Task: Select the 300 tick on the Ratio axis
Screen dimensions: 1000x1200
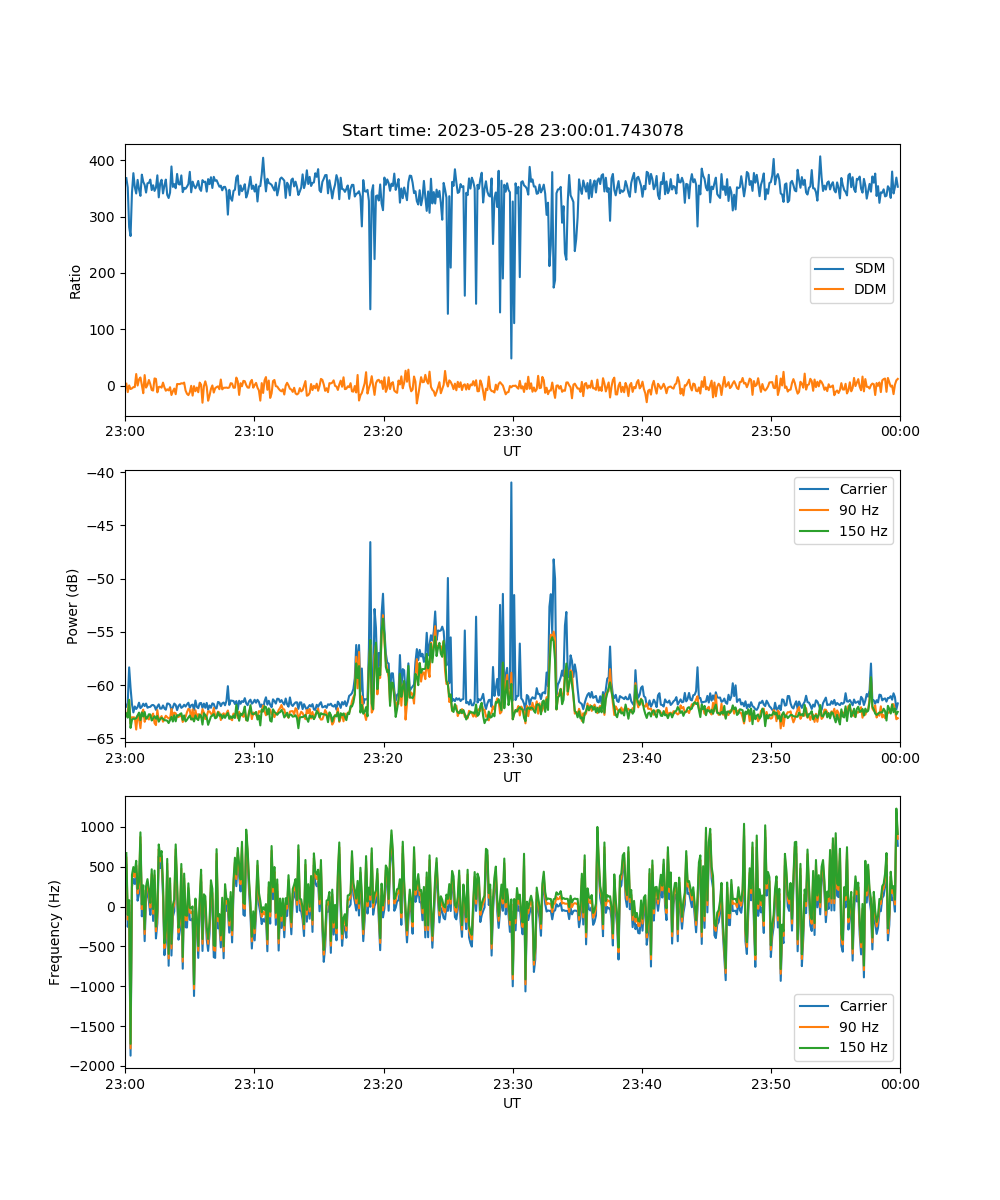Action: click(x=104, y=217)
